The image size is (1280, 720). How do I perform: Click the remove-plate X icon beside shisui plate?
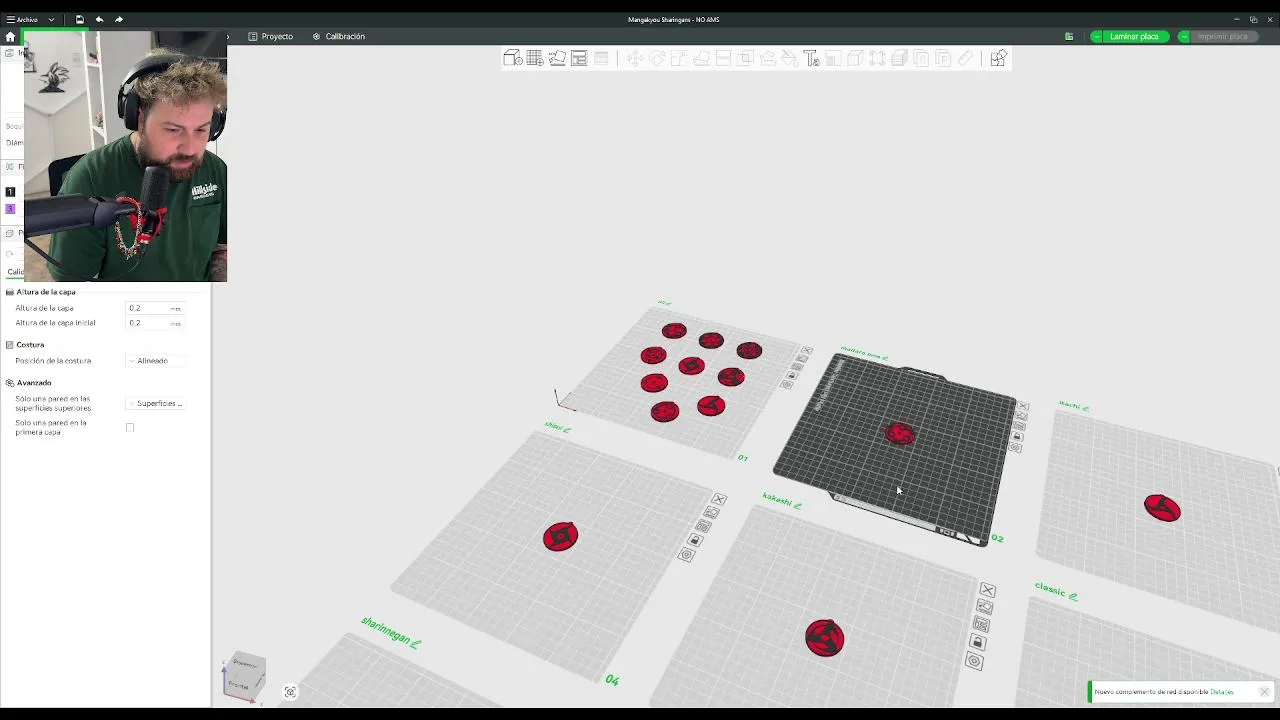pyautogui.click(x=718, y=499)
